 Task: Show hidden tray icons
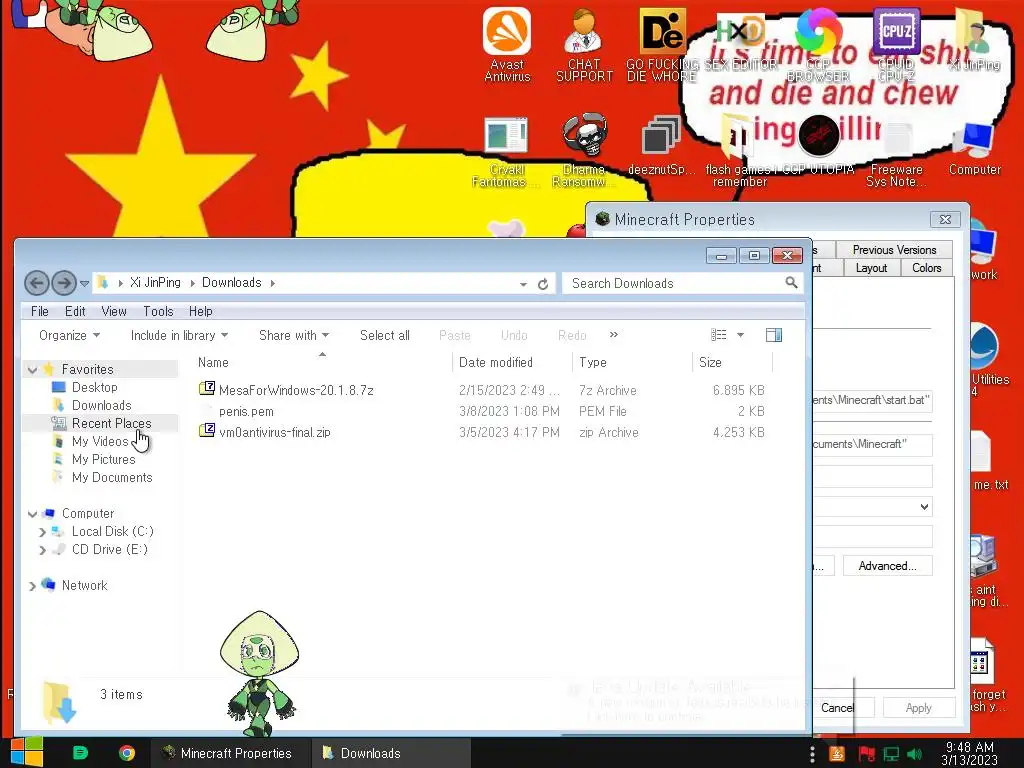[812, 754]
